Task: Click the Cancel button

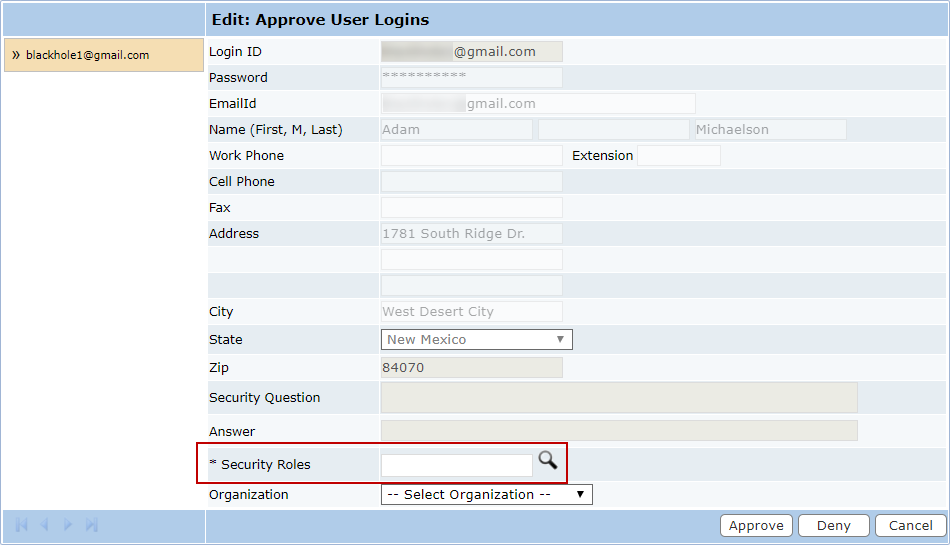Action: [910, 526]
